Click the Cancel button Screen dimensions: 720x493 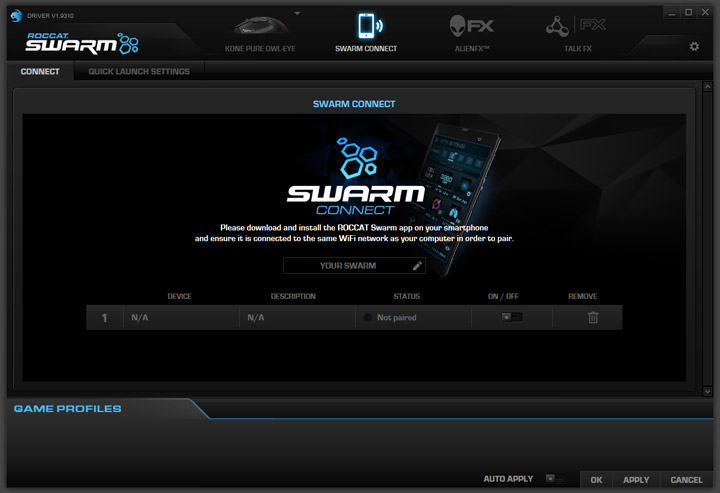[686, 480]
